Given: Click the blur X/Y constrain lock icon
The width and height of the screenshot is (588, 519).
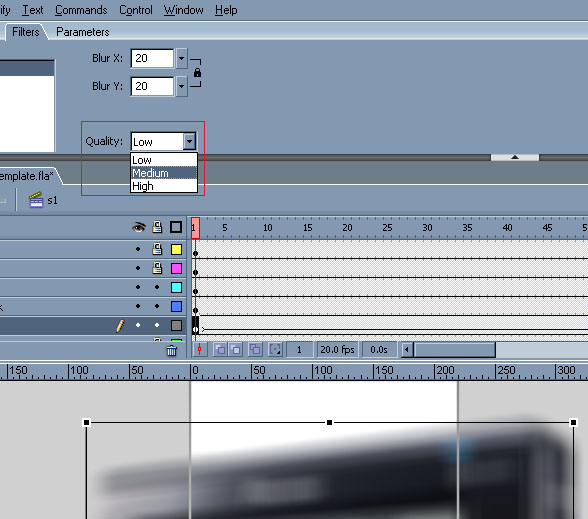Looking at the screenshot, I should click(x=197, y=72).
